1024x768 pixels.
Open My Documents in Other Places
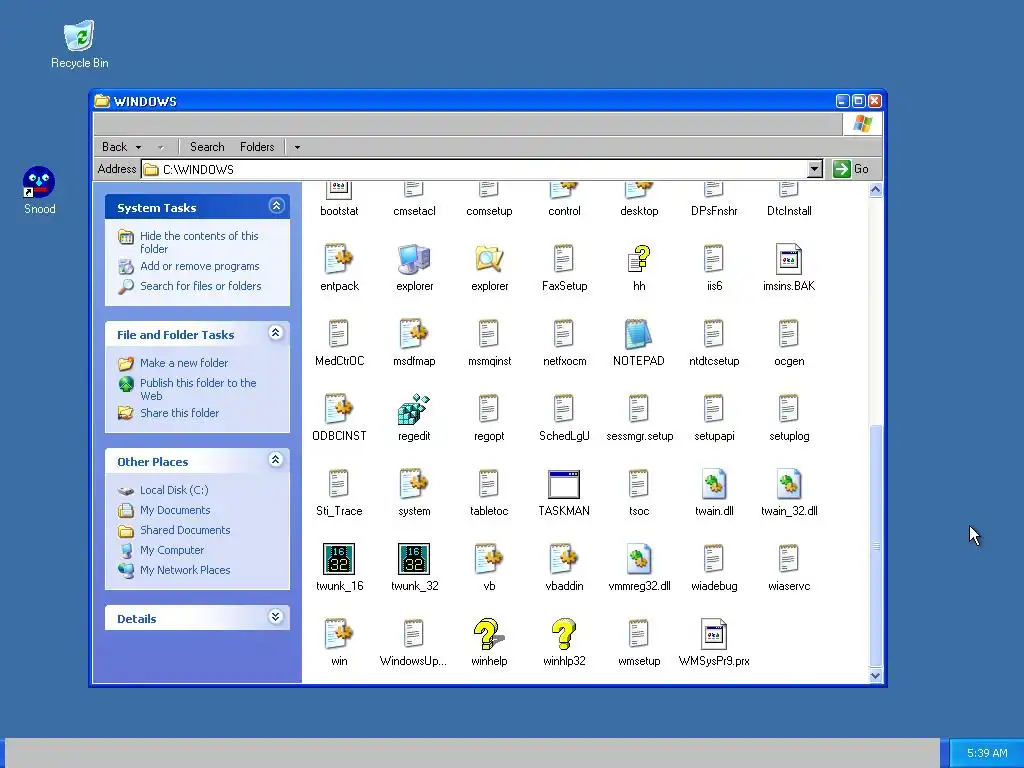pos(174,510)
